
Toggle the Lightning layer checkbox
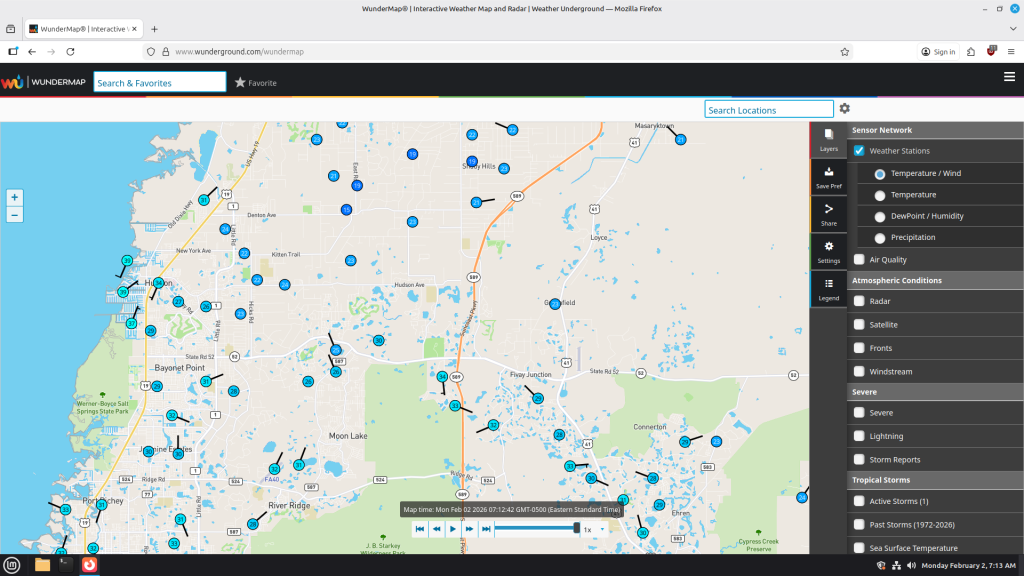859,436
